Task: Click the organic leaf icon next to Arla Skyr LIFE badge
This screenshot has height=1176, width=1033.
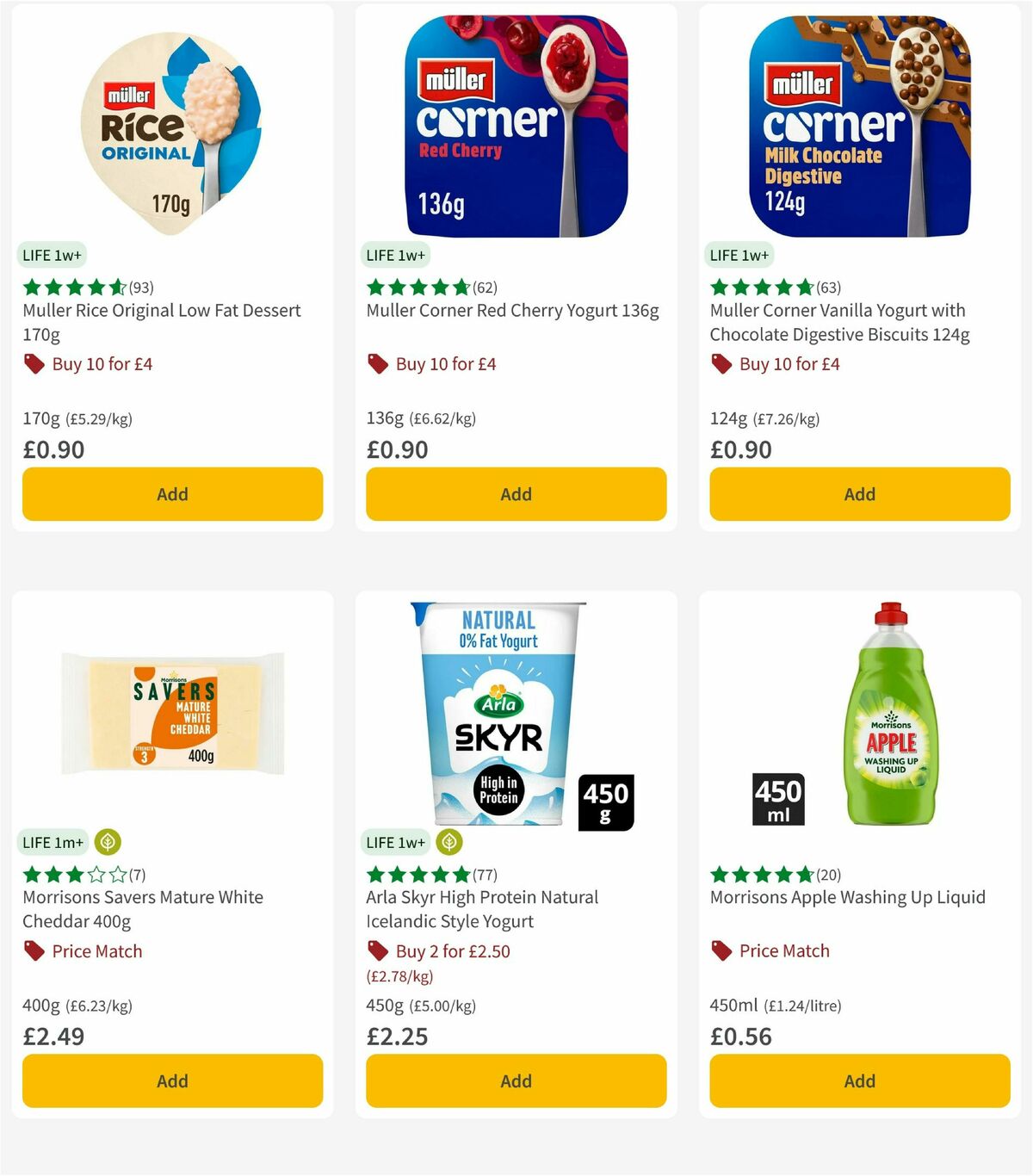Action: click(x=451, y=842)
